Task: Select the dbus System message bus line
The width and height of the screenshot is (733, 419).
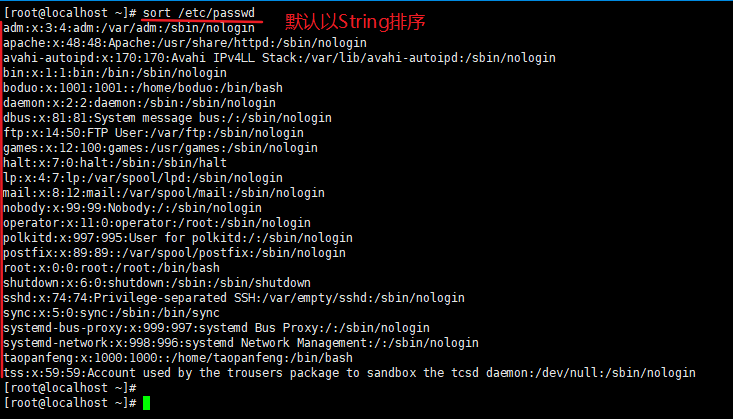Action: click(167, 118)
